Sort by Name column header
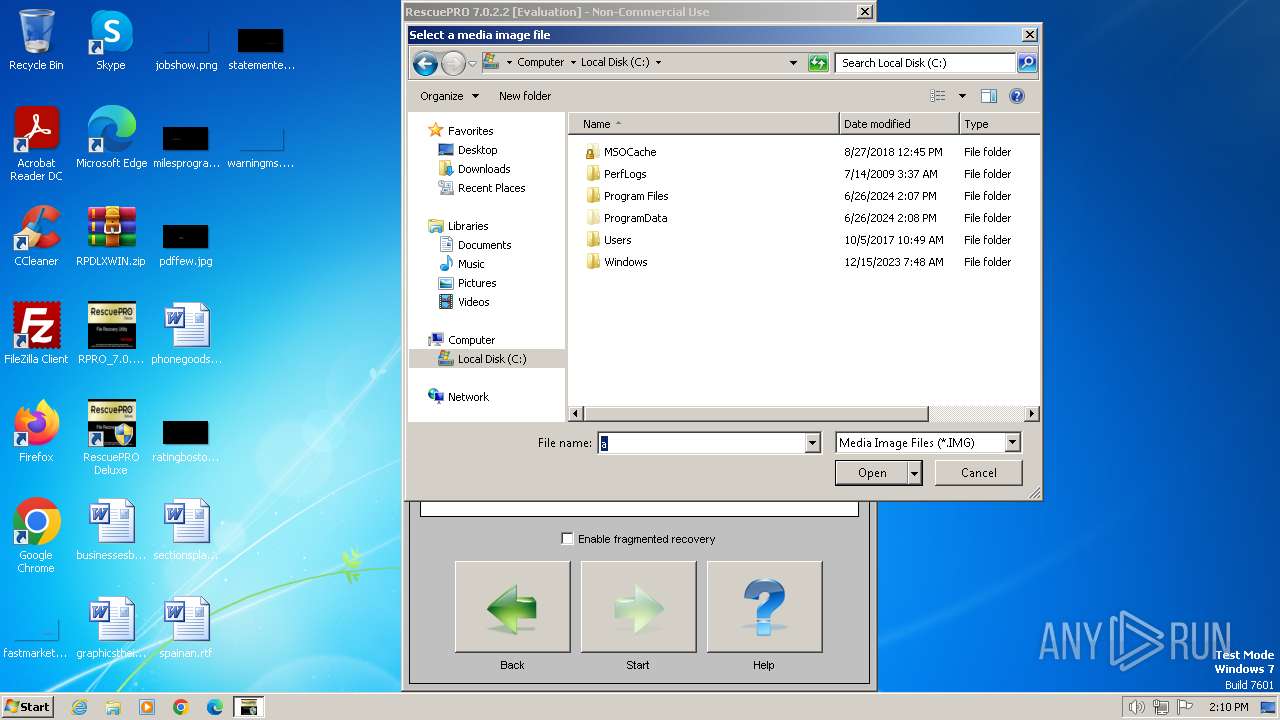 tap(704, 124)
